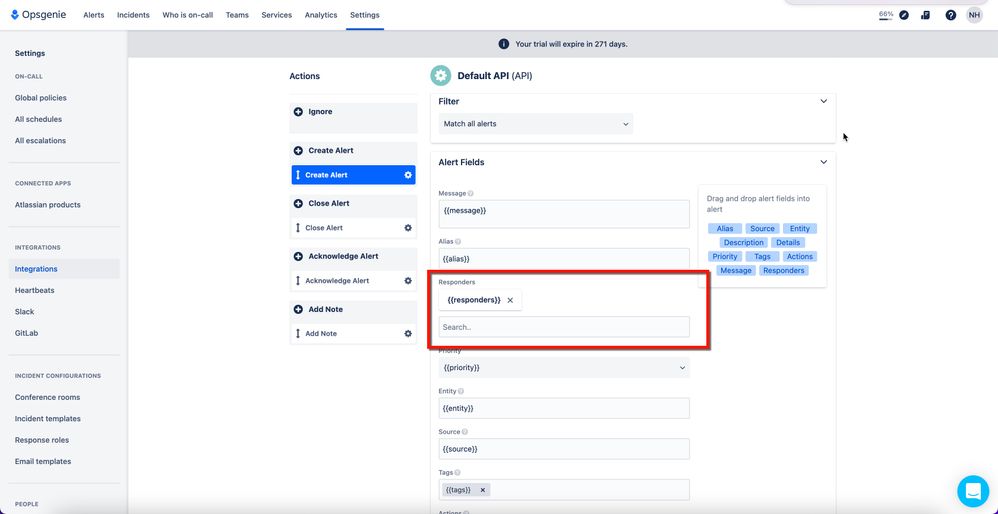Open the Teams tab
Viewport: 998px width, 514px height.
[237, 15]
